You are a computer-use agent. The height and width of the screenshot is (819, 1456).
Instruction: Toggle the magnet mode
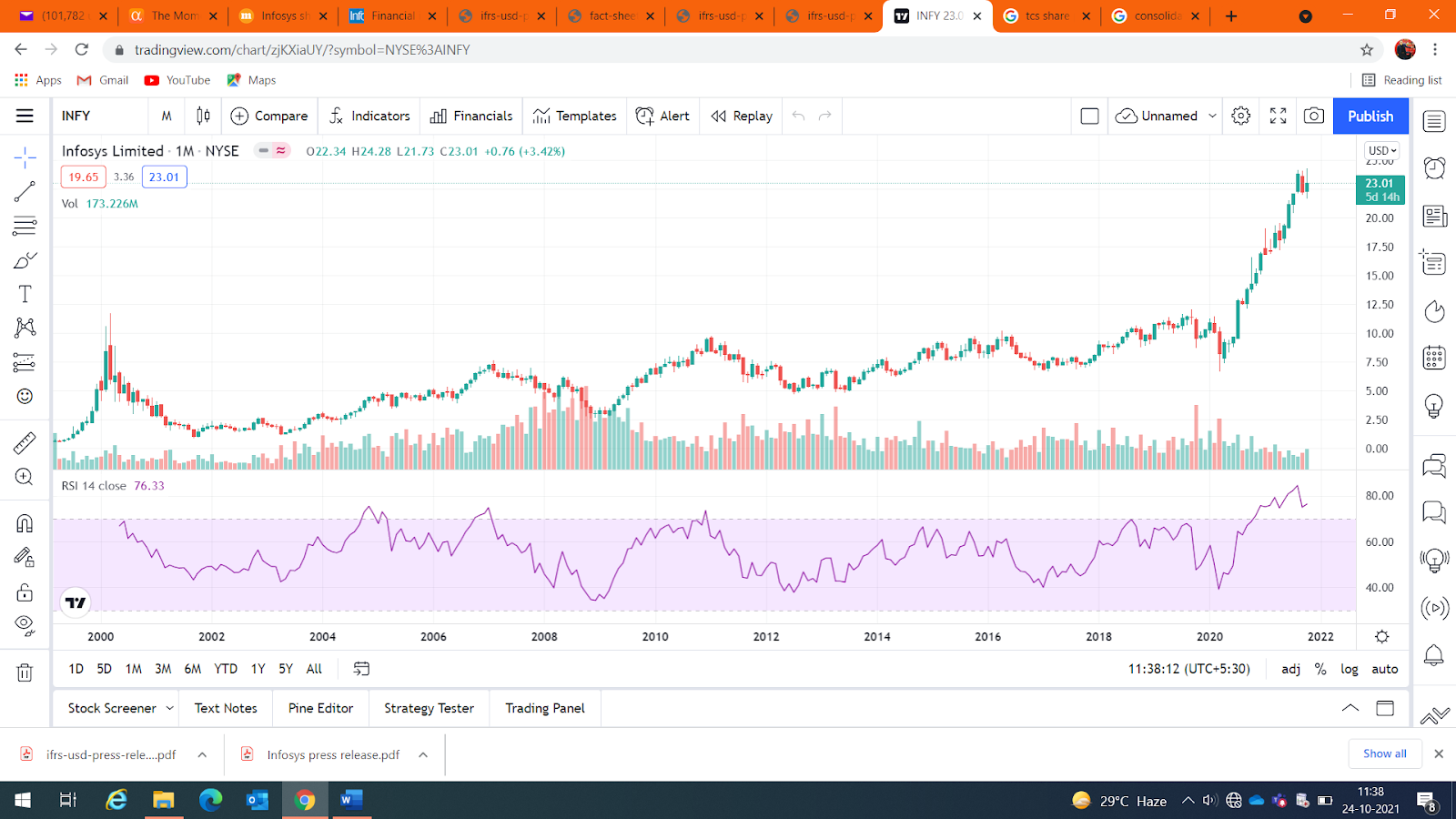pyautogui.click(x=25, y=523)
